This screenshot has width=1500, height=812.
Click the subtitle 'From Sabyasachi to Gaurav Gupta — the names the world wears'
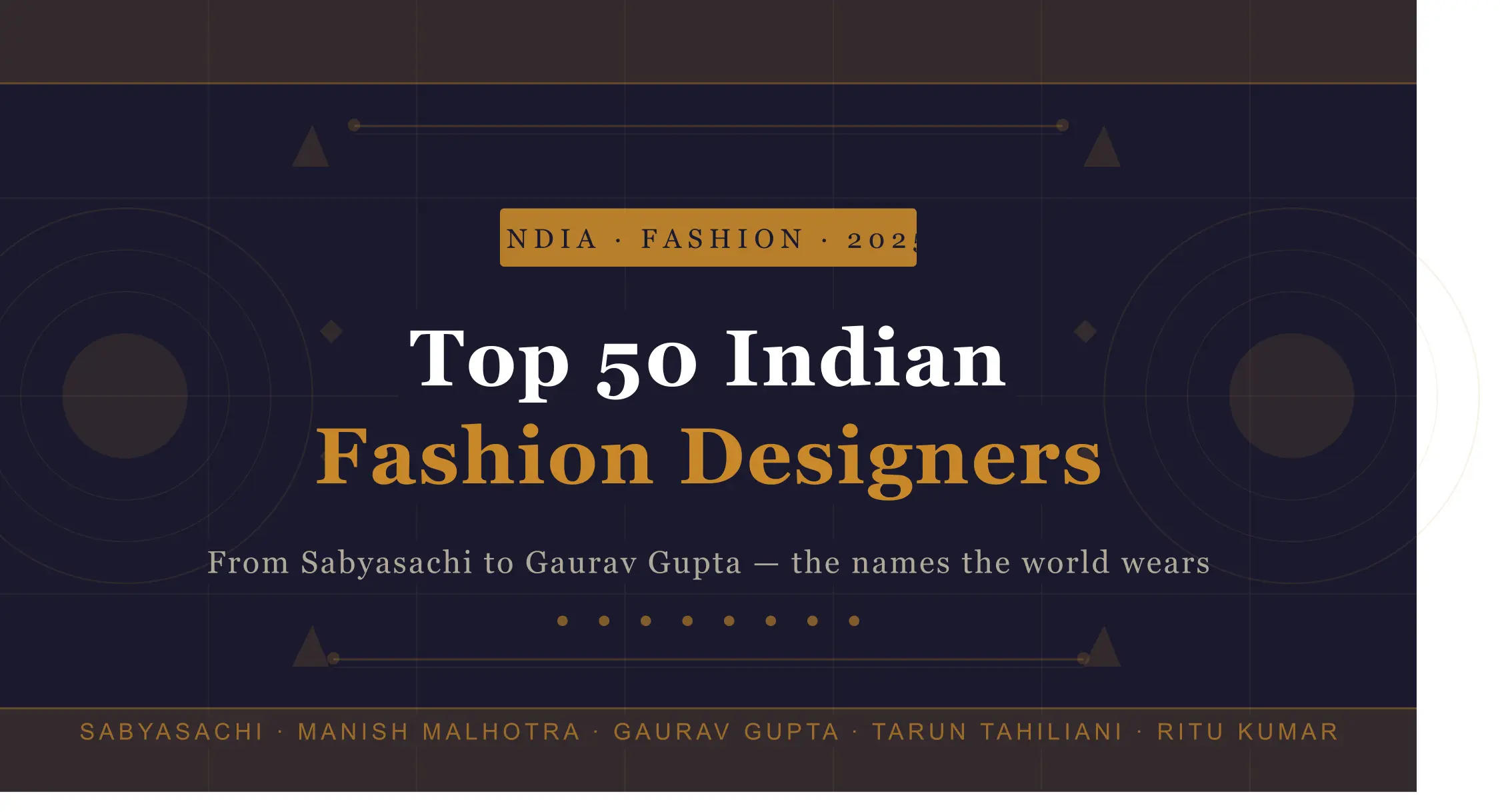pos(708,563)
